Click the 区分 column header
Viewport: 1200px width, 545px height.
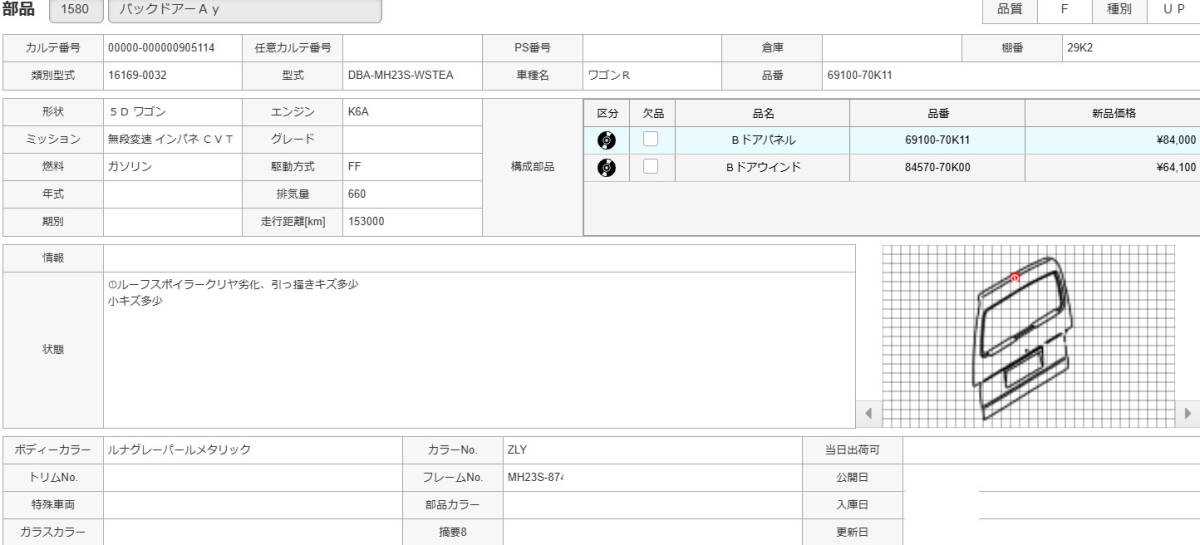pos(607,113)
